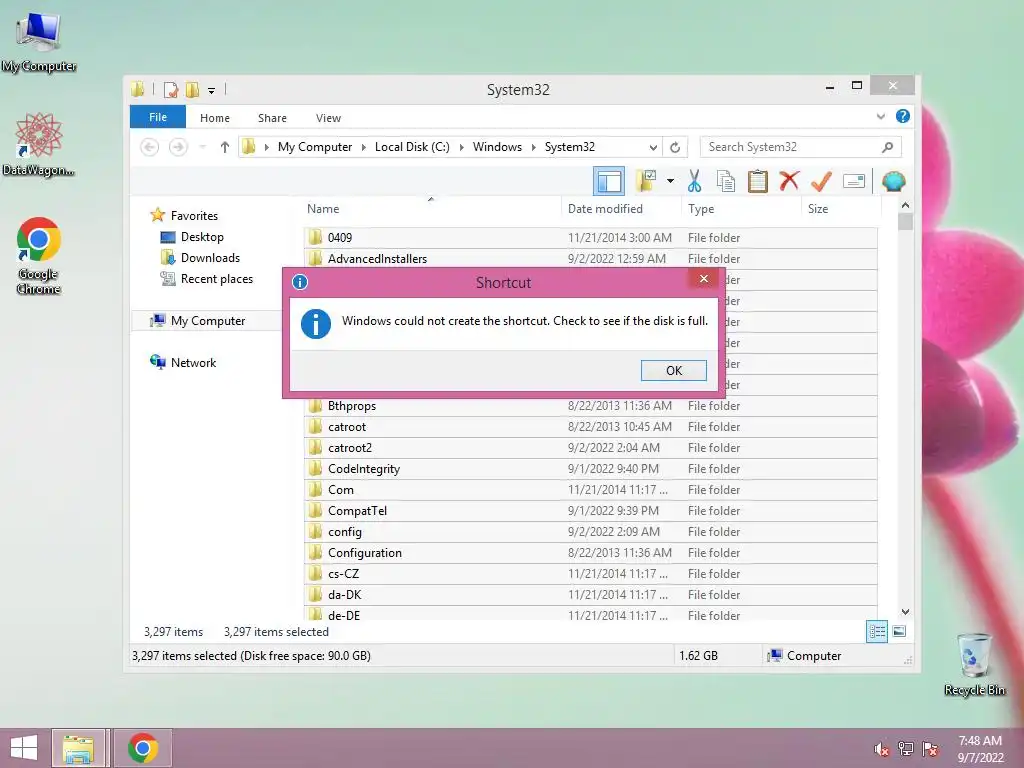Refresh the System32 folder view
This screenshot has height=768, width=1024.
[675, 147]
